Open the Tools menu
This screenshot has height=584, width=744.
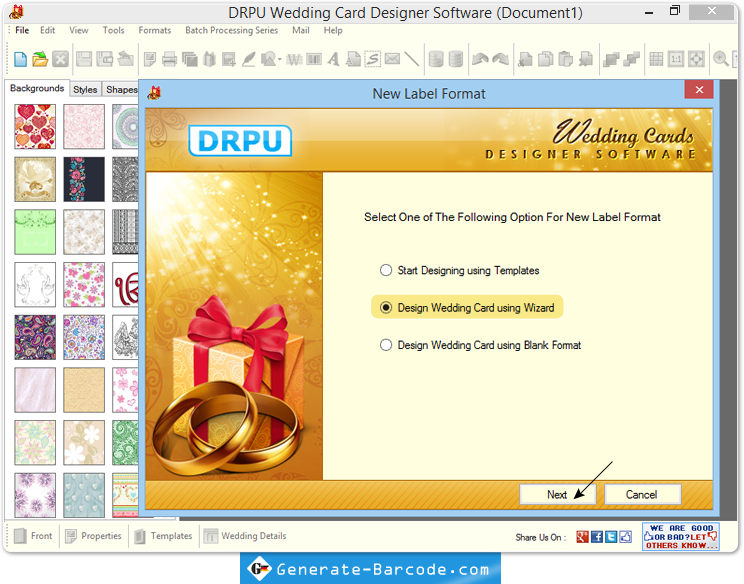[x=113, y=30]
